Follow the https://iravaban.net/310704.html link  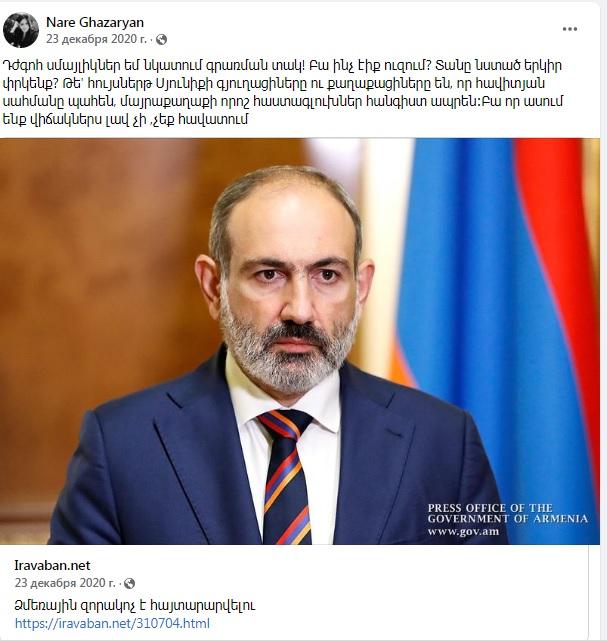(x=112, y=623)
